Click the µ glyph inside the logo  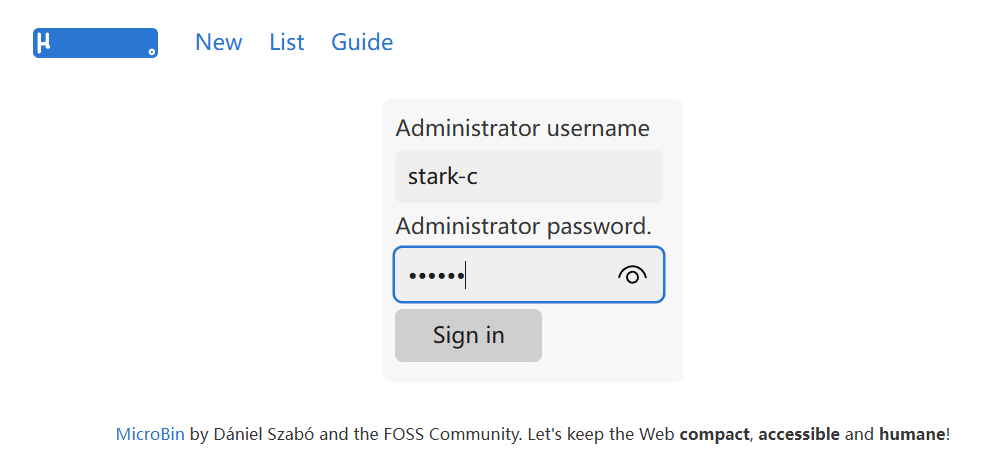[x=43, y=42]
